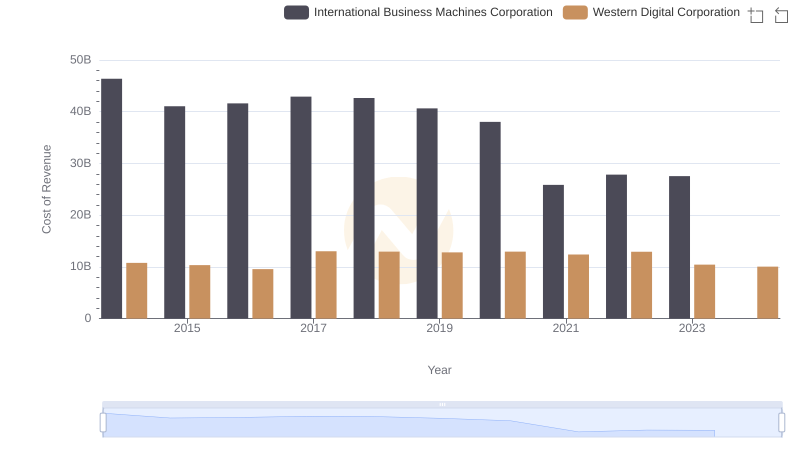Click the 10B y-axis label

81,266
